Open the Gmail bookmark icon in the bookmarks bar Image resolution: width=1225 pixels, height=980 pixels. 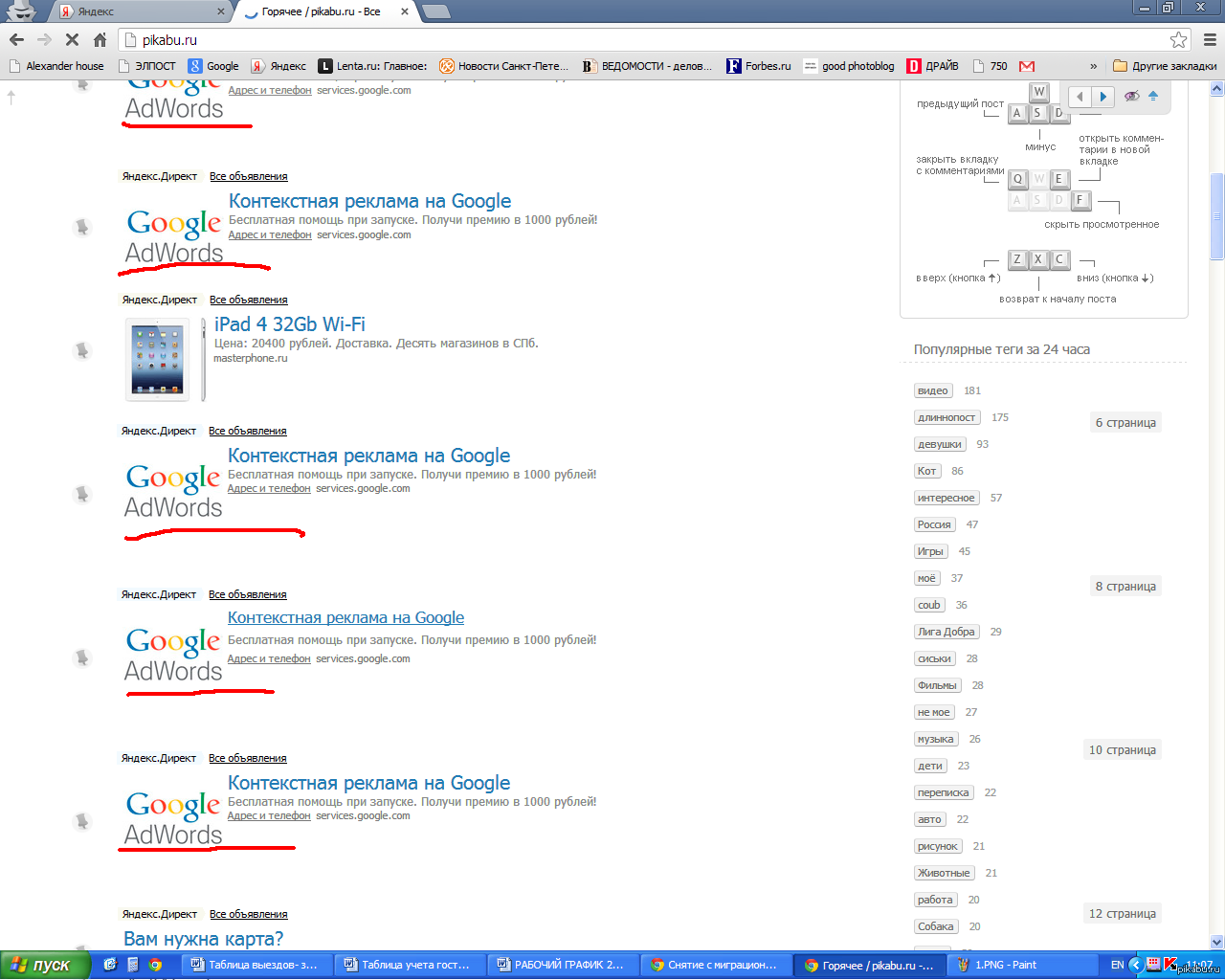click(x=1027, y=66)
